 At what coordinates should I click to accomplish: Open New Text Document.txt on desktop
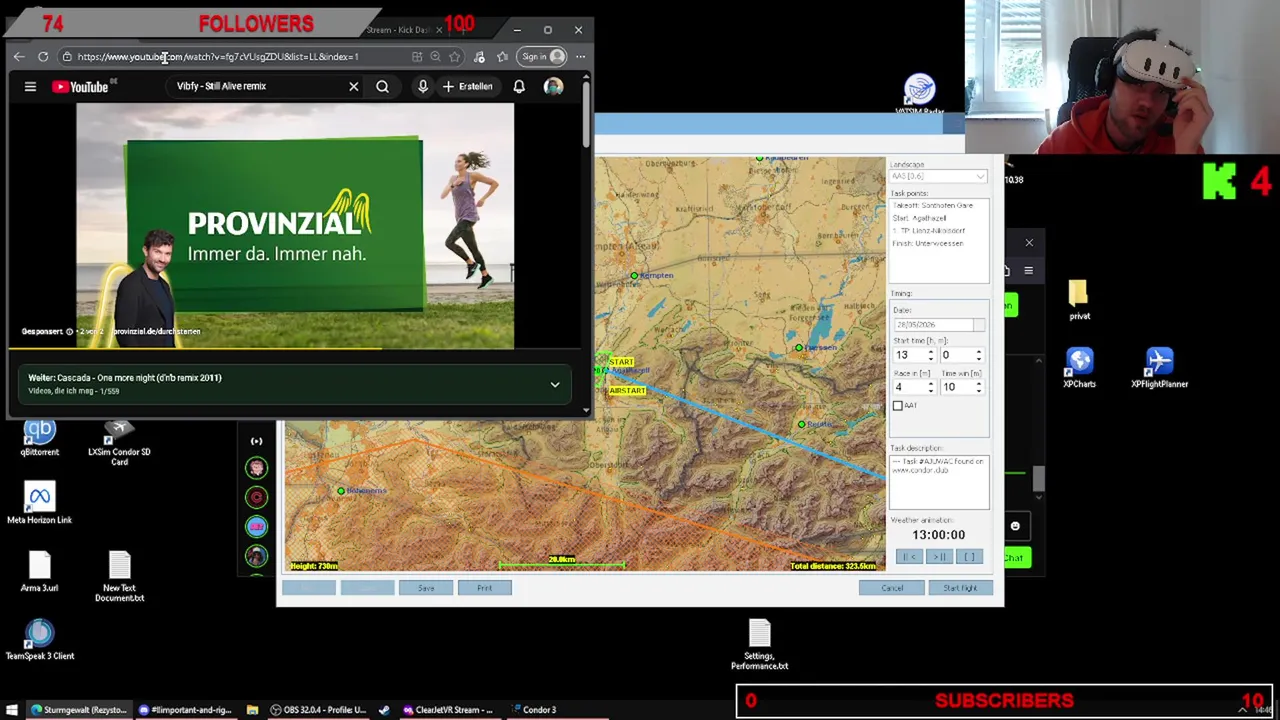coord(119,577)
